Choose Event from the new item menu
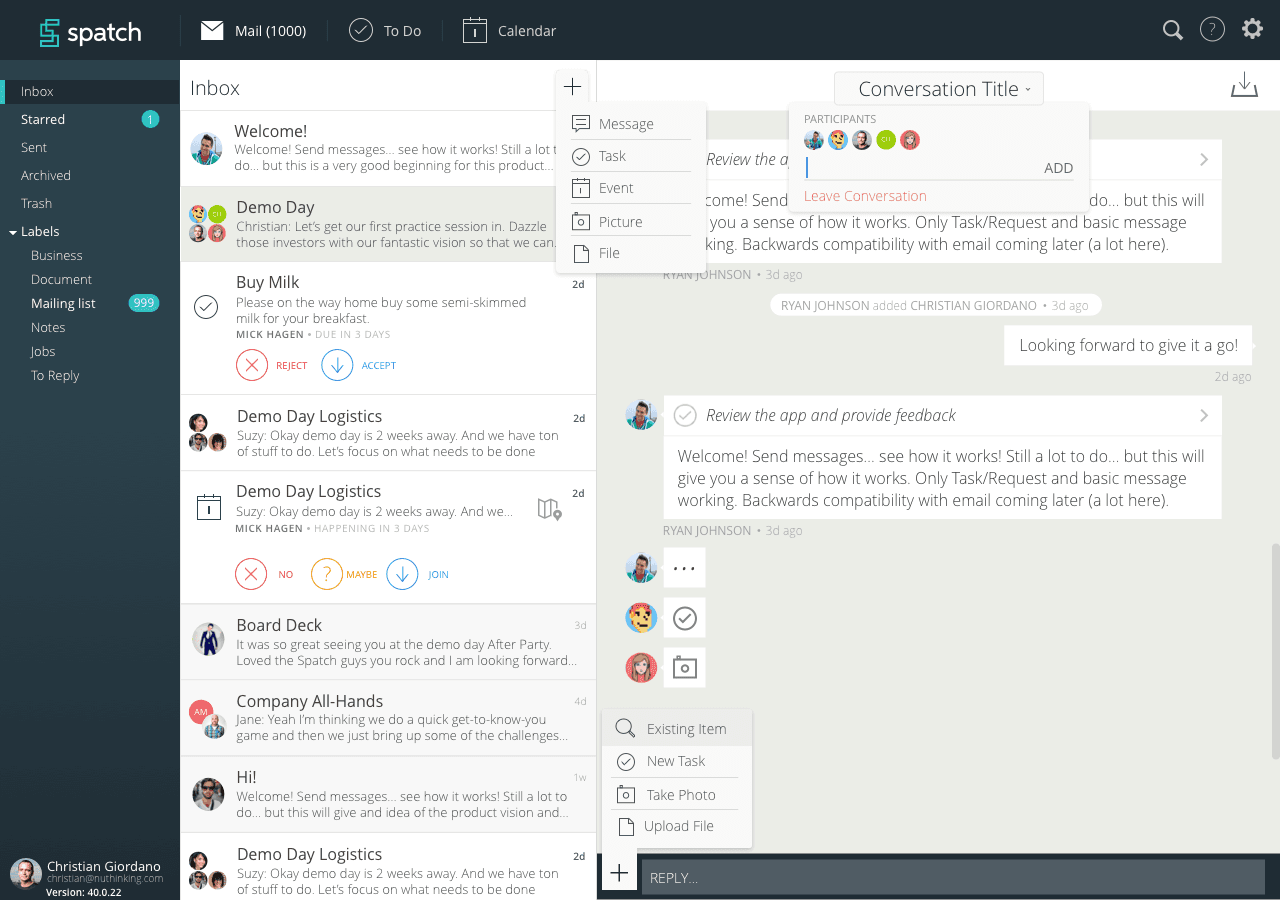 click(630, 188)
